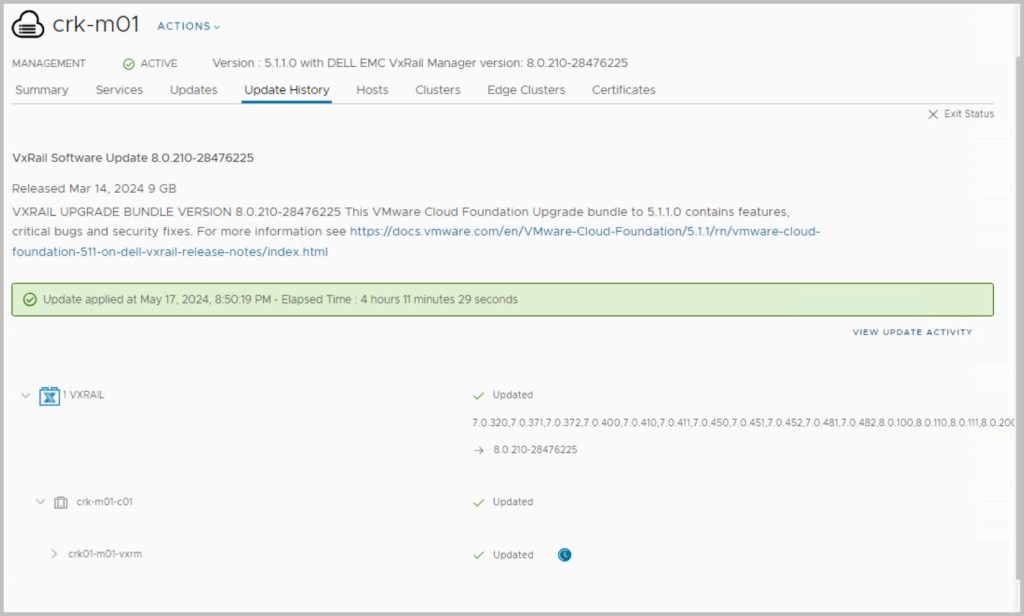Open the ACTIONS dropdown menu

(x=189, y=26)
